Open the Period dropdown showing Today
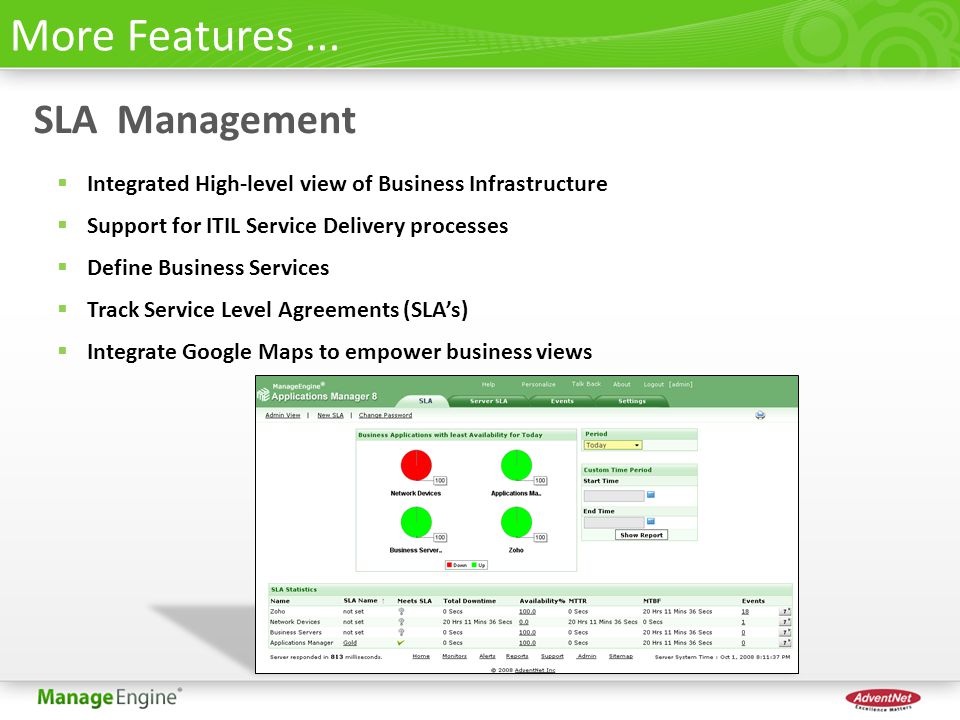 613,445
